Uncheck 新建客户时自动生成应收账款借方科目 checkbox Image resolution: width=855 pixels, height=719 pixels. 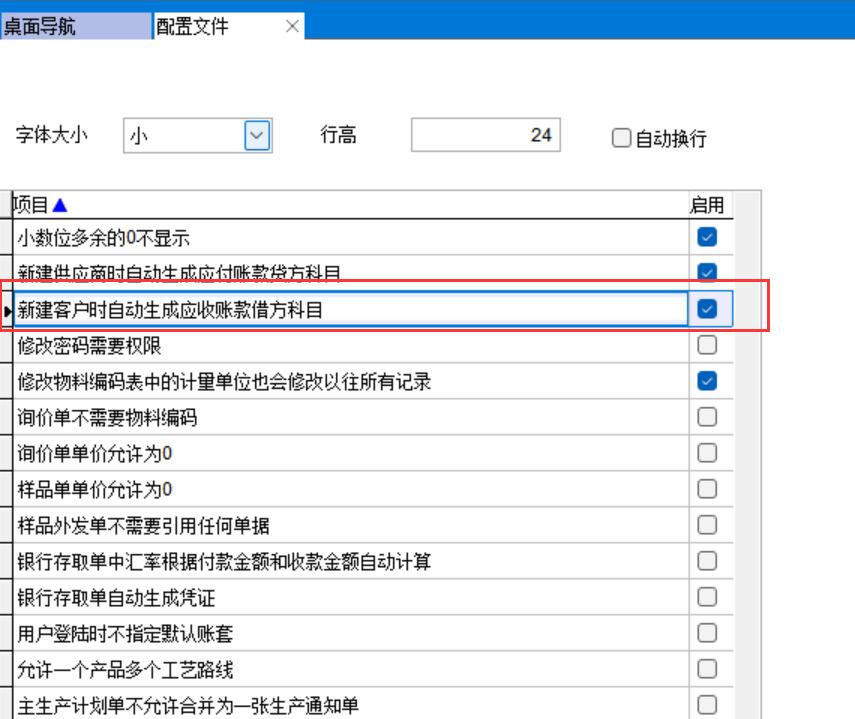pos(708,310)
